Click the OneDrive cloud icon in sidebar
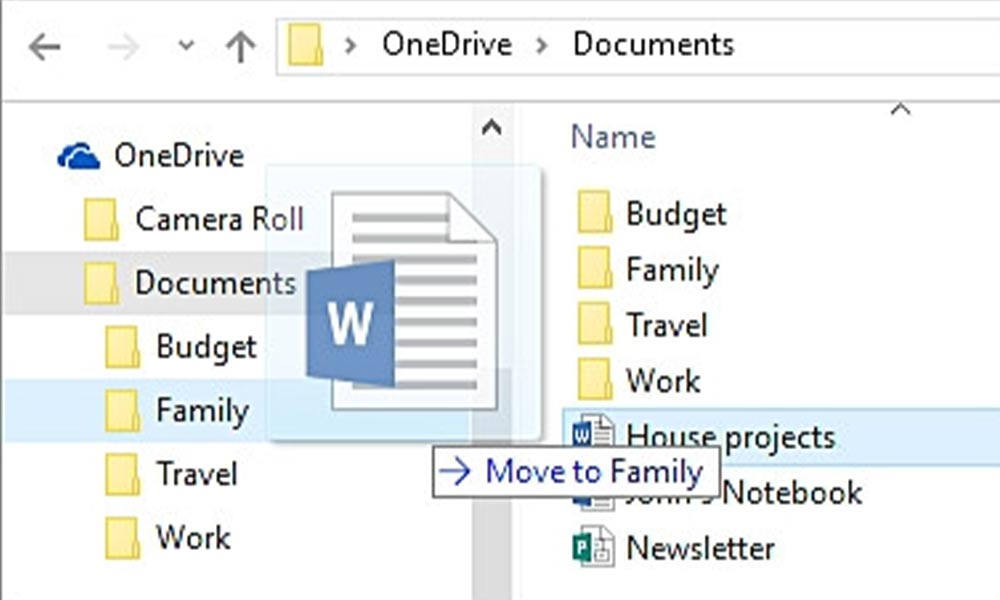The height and width of the screenshot is (600, 1000). (x=78, y=156)
